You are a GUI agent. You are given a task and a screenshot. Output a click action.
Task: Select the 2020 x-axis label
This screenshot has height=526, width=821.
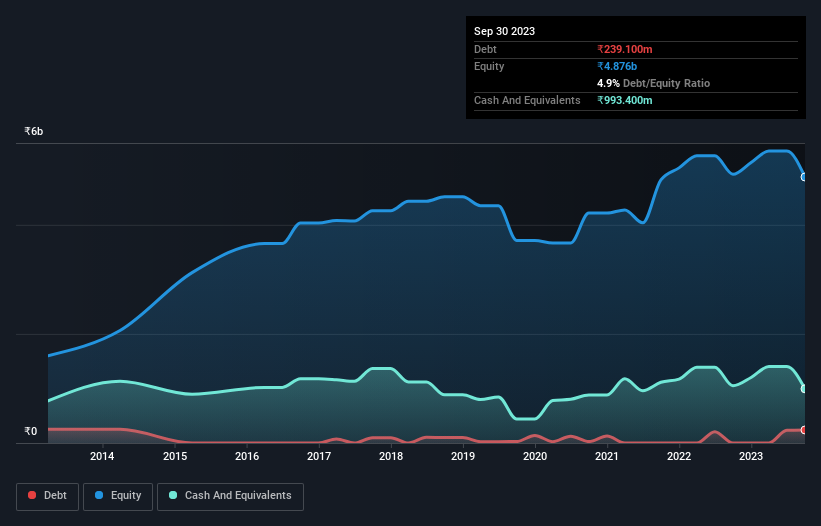click(535, 456)
